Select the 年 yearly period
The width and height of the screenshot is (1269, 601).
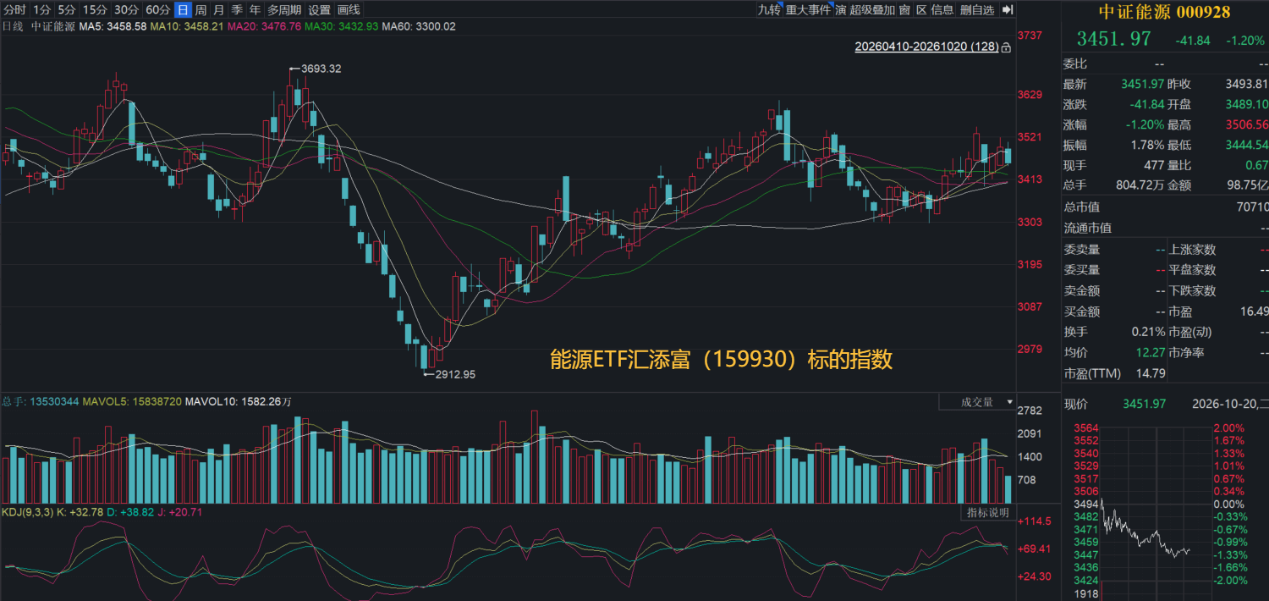[x=255, y=10]
